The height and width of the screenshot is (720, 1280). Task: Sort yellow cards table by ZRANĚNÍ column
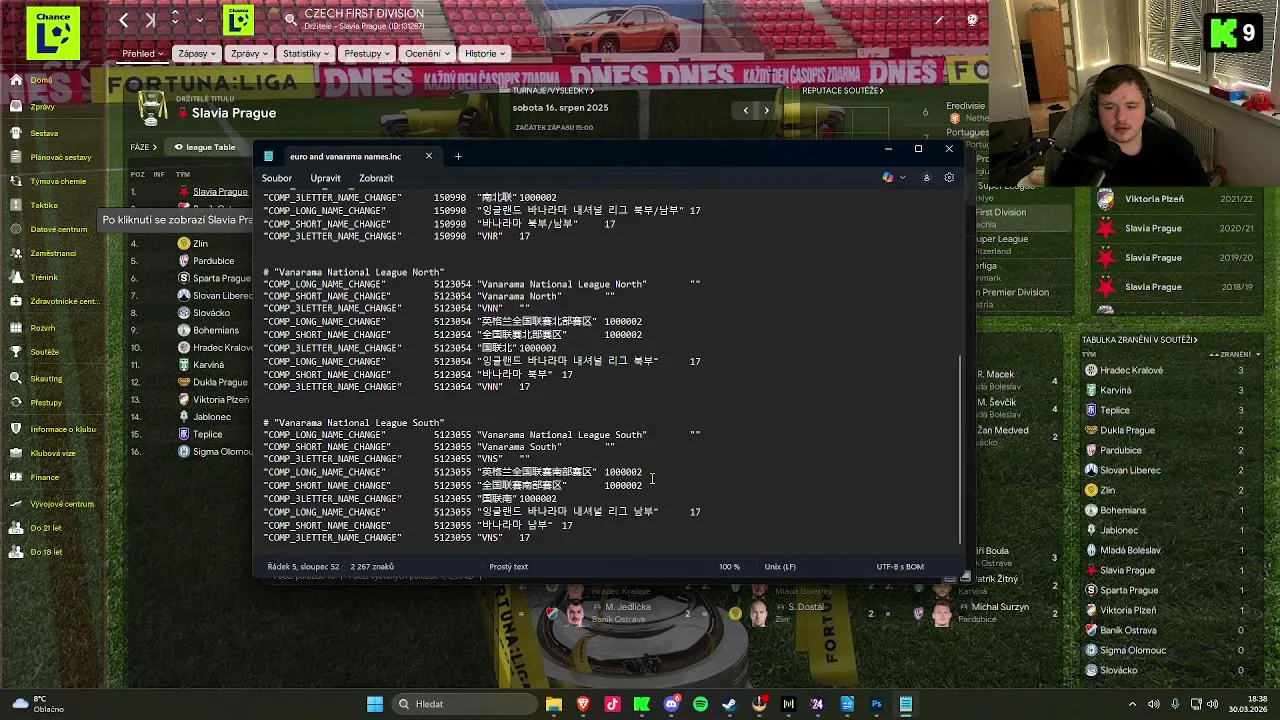1236,355
